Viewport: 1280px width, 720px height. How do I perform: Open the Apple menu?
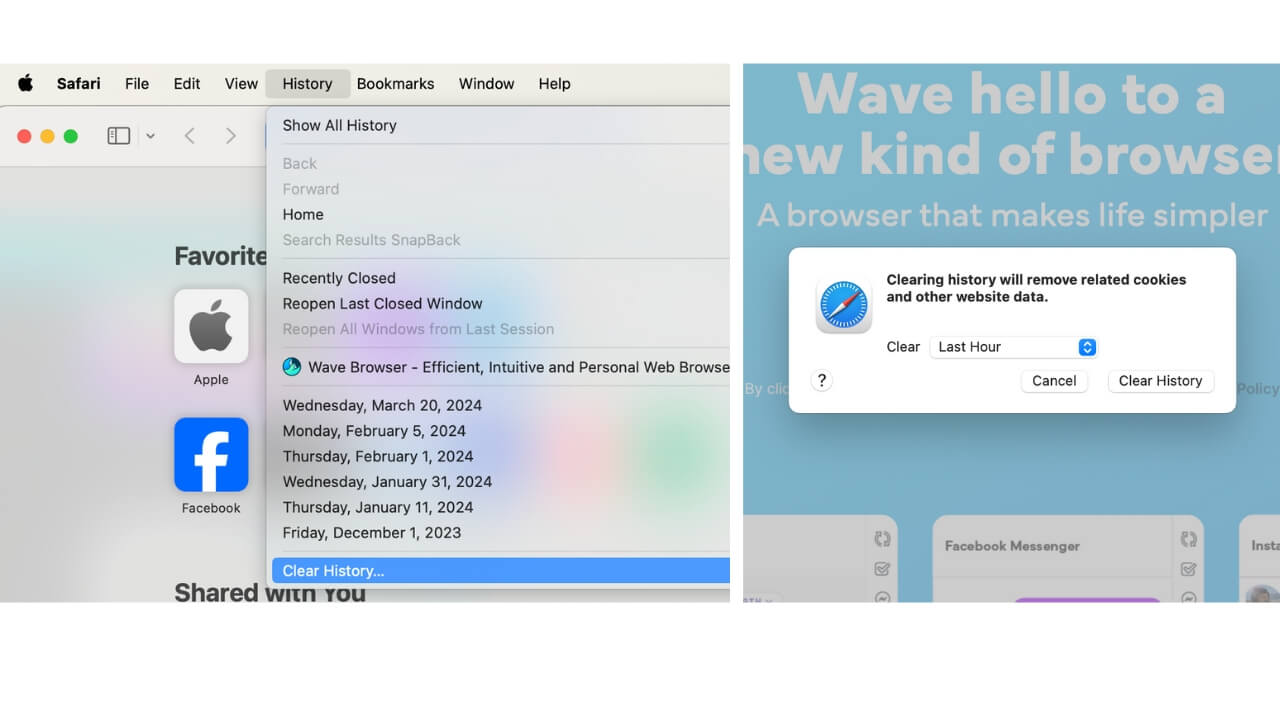tap(25, 84)
